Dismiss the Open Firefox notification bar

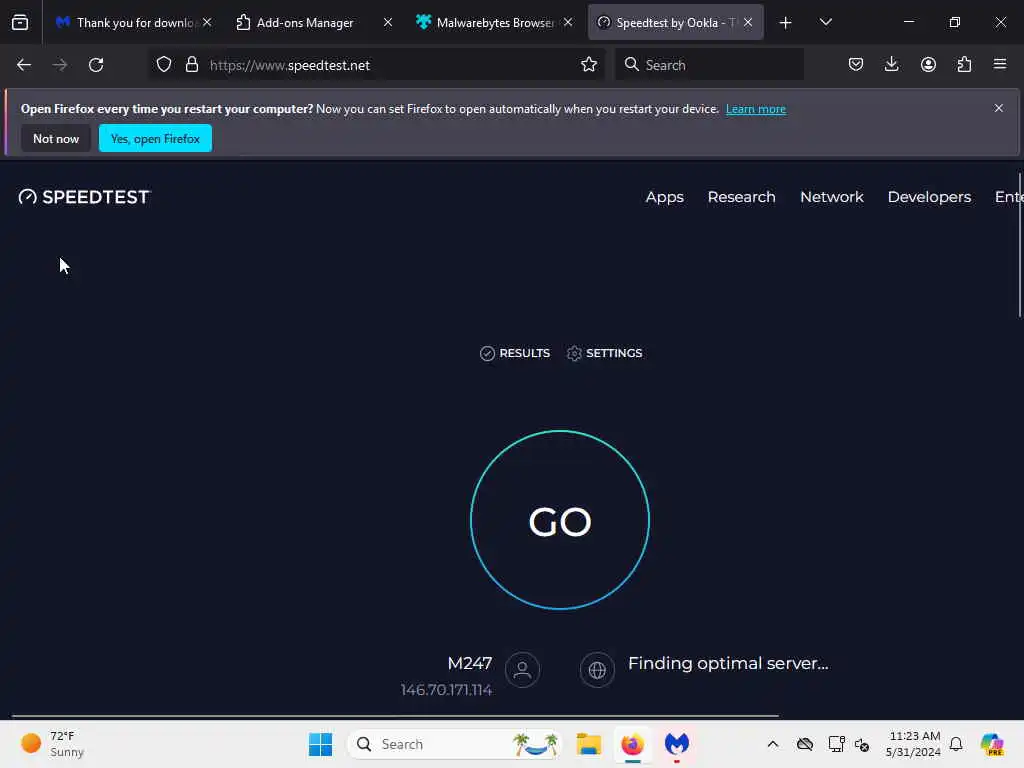pos(998,108)
